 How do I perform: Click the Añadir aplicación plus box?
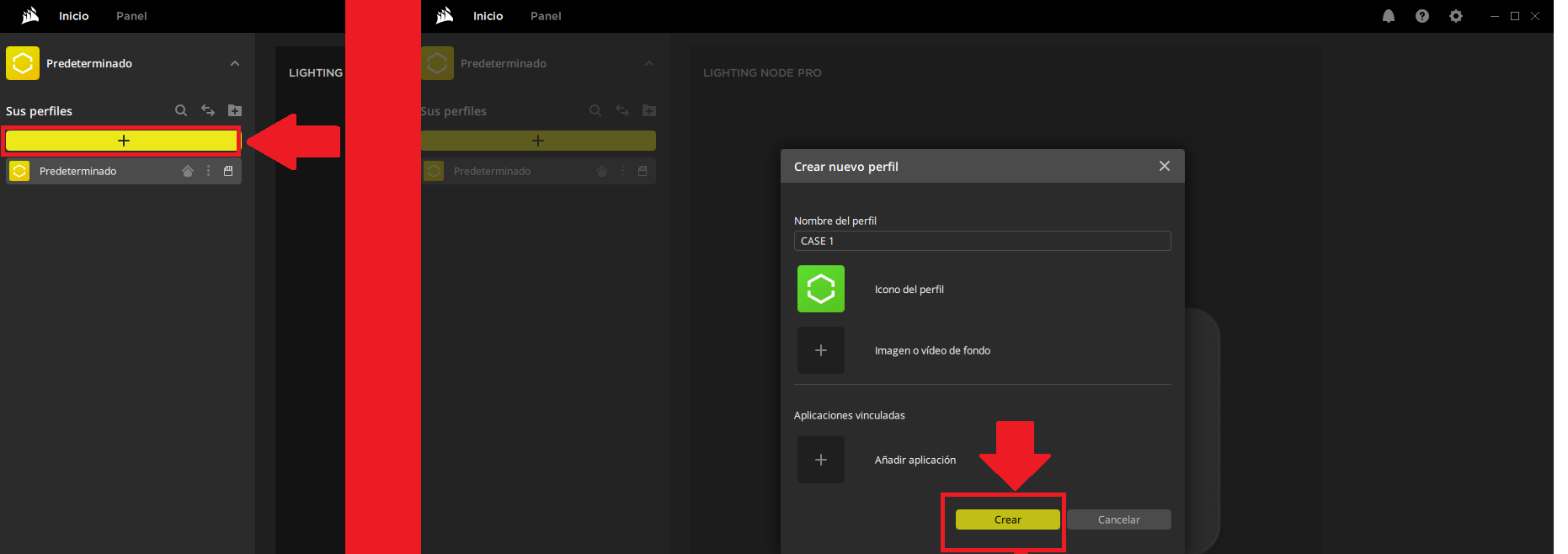820,460
